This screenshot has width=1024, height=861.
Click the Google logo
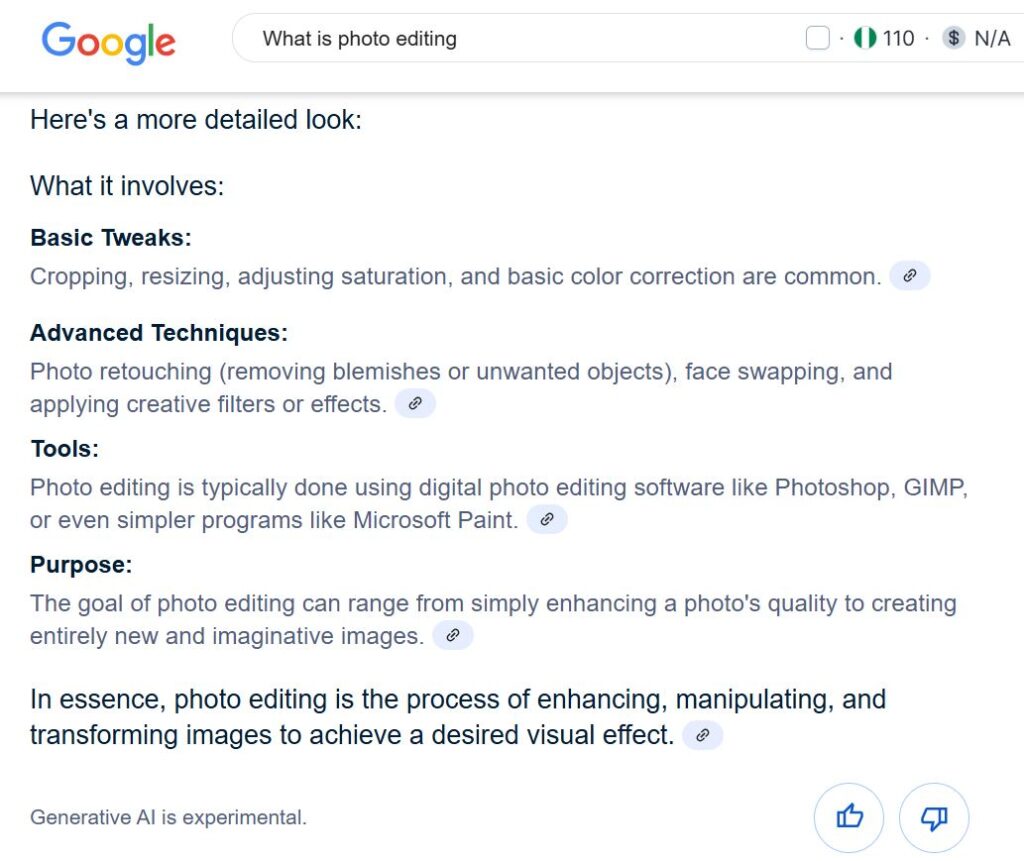108,41
